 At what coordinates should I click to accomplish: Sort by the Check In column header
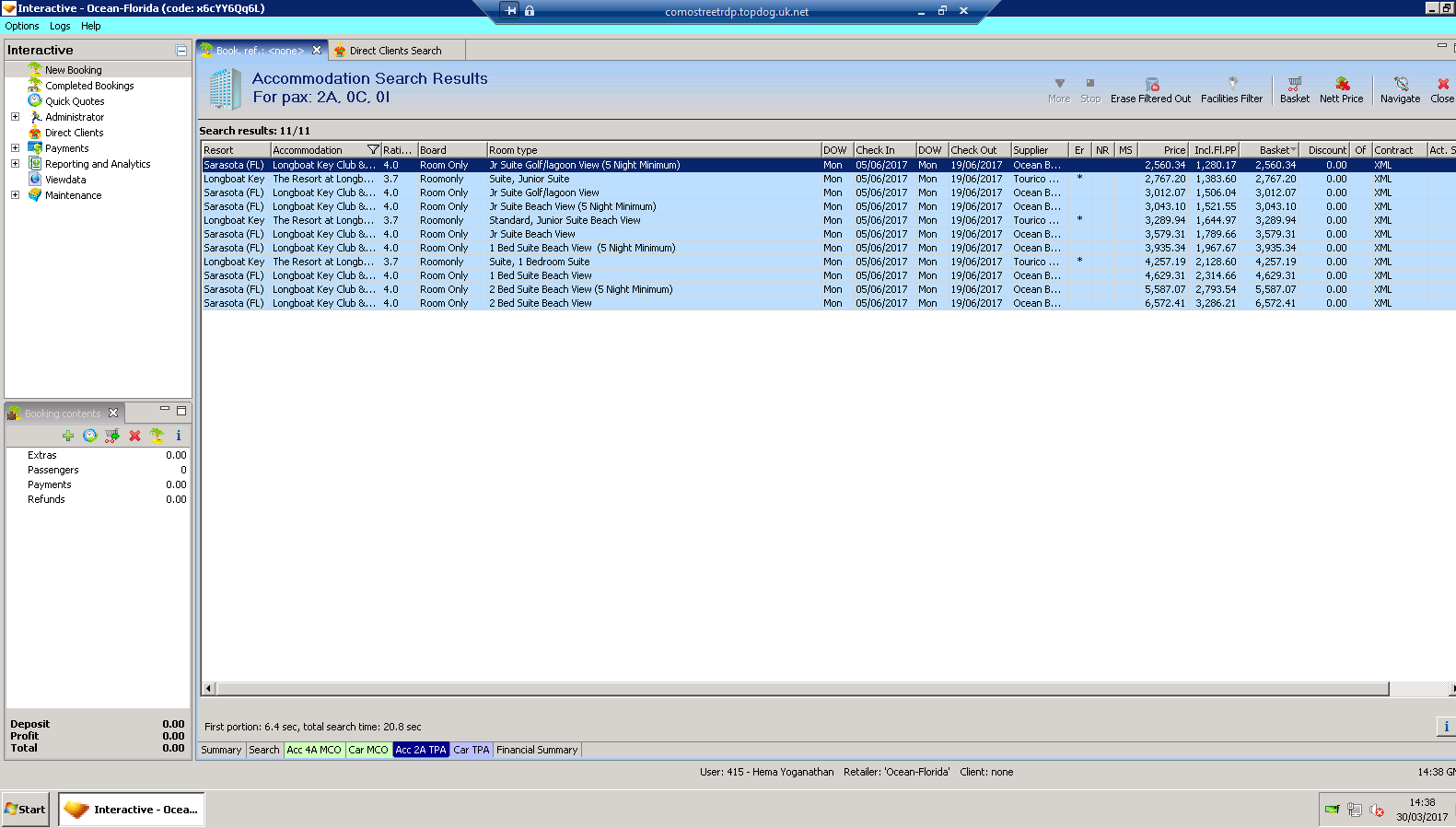tap(884, 150)
